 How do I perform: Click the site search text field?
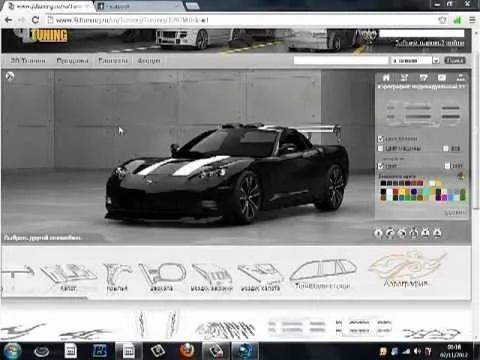click(341, 60)
